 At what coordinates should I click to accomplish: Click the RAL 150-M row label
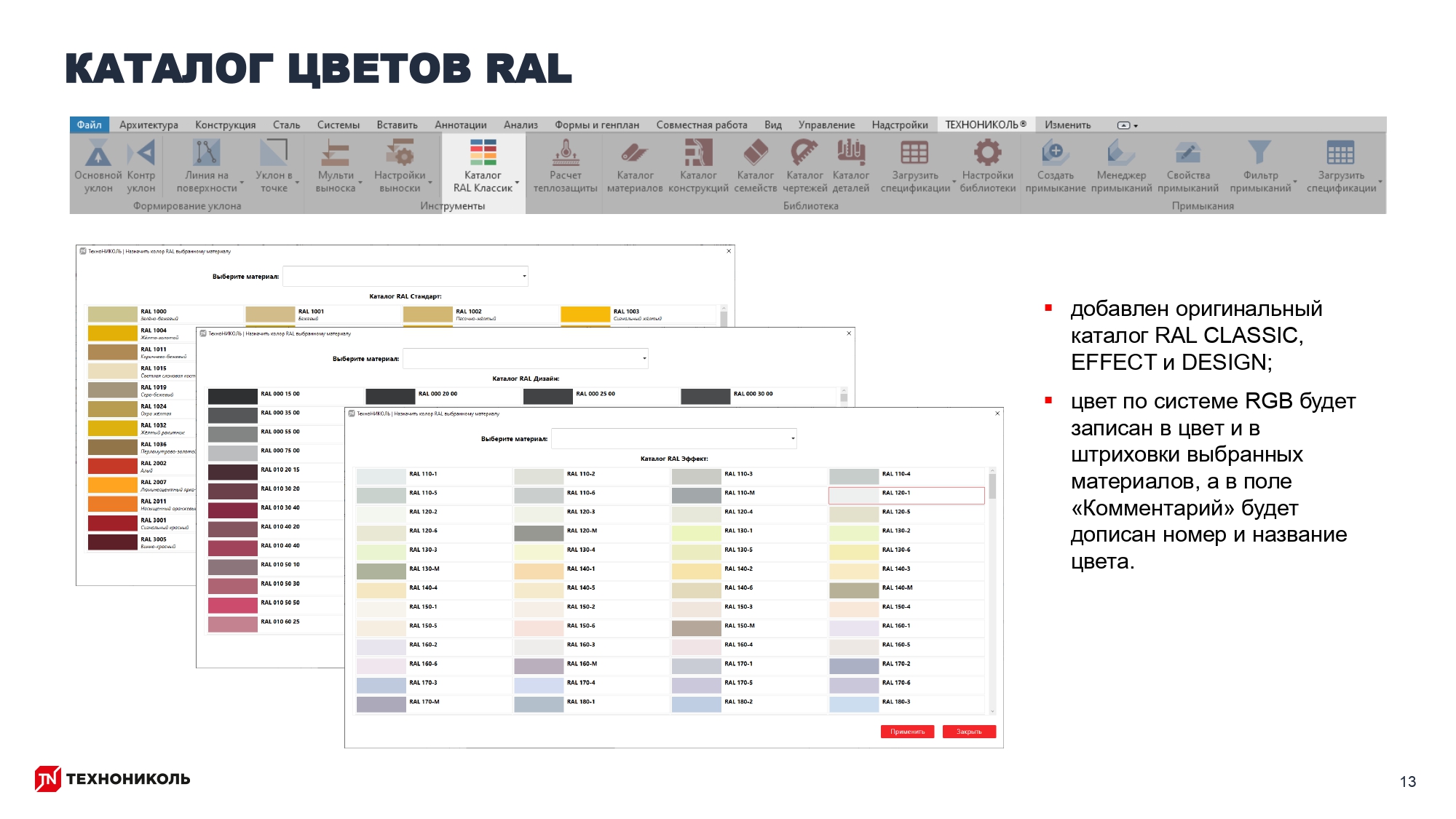(x=740, y=625)
